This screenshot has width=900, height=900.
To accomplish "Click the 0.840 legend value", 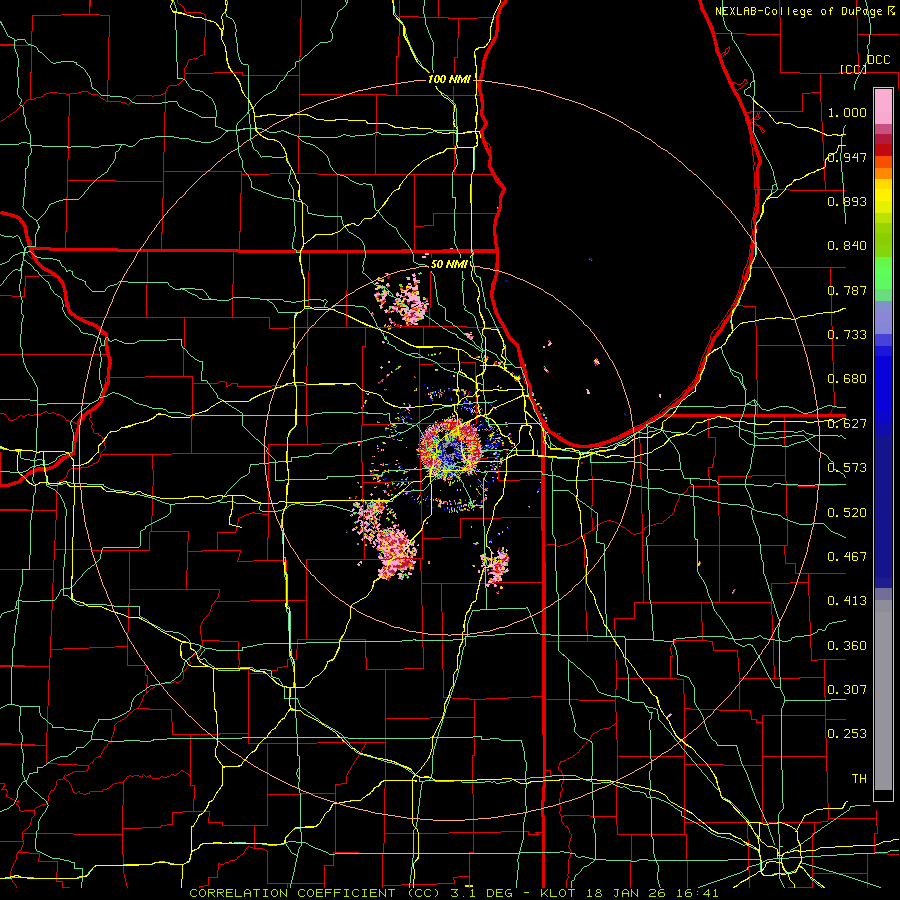I will pyautogui.click(x=847, y=246).
